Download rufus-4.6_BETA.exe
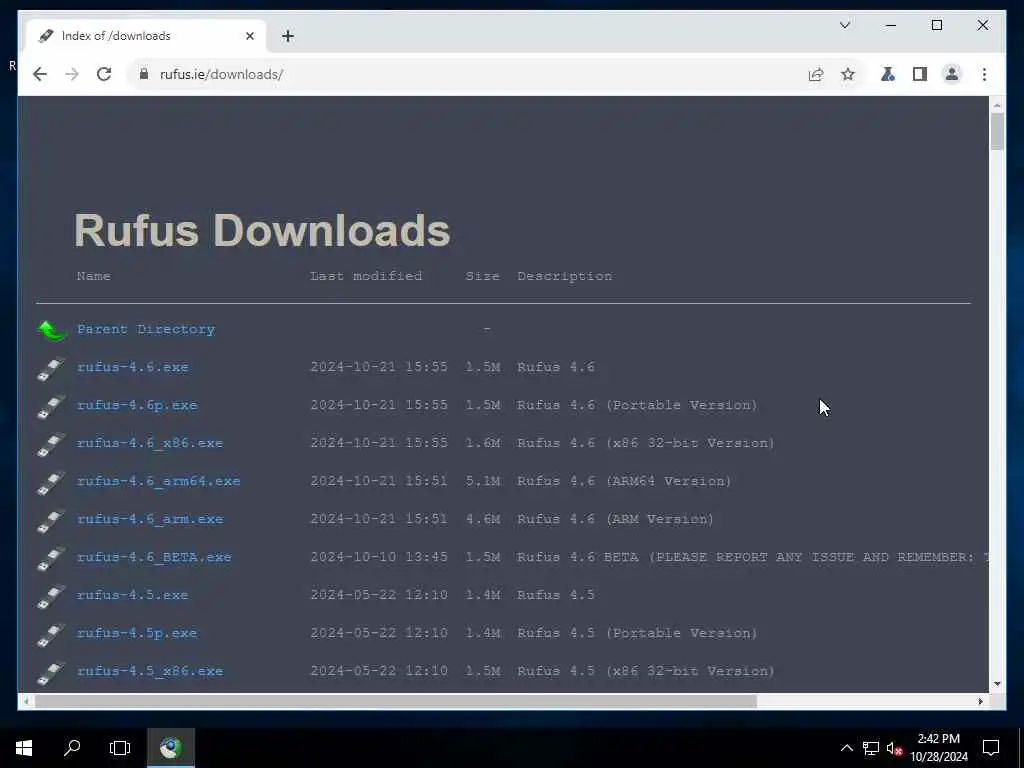 [154, 557]
